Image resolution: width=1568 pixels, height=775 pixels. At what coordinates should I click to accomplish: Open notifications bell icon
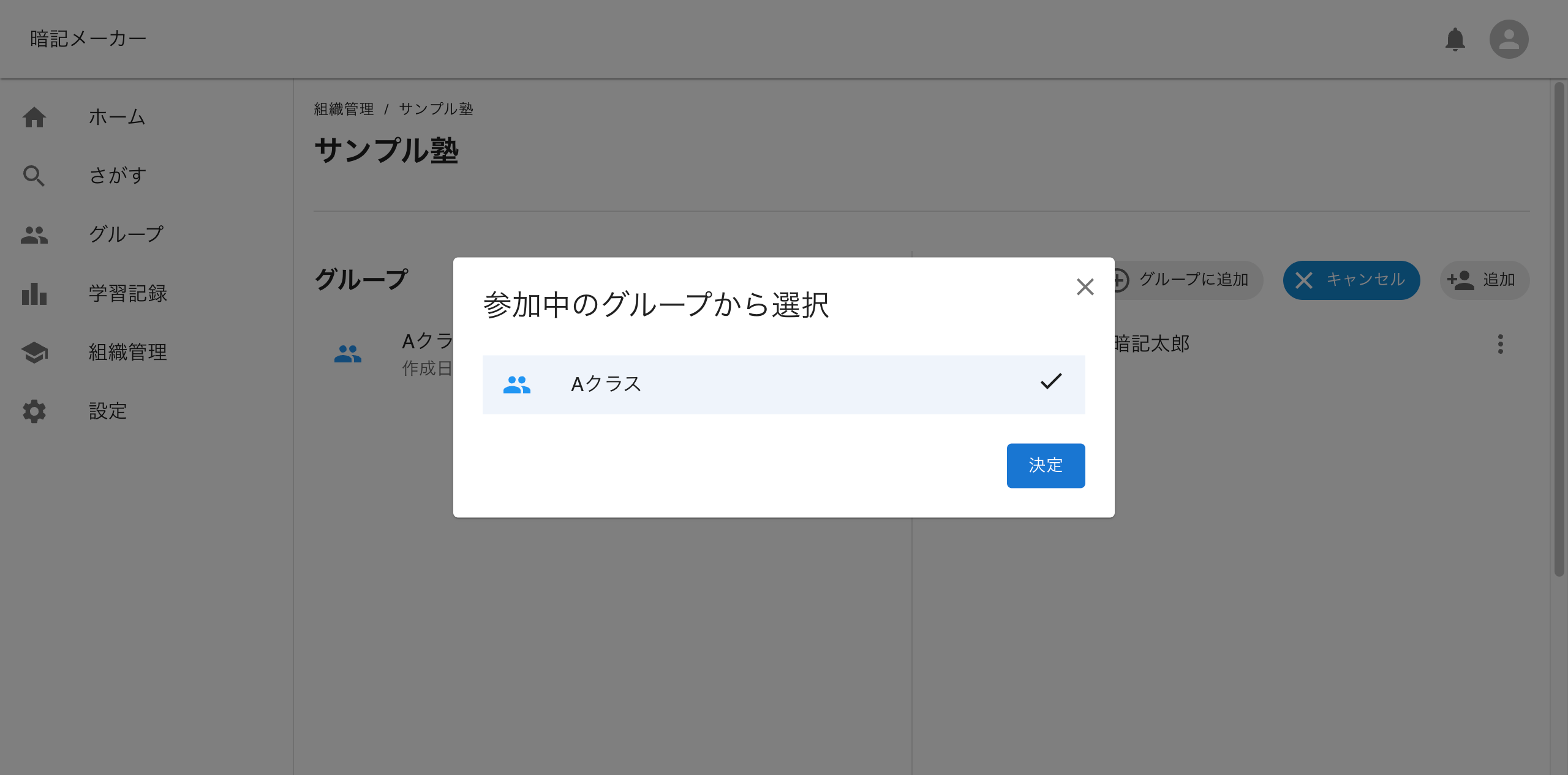coord(1455,39)
